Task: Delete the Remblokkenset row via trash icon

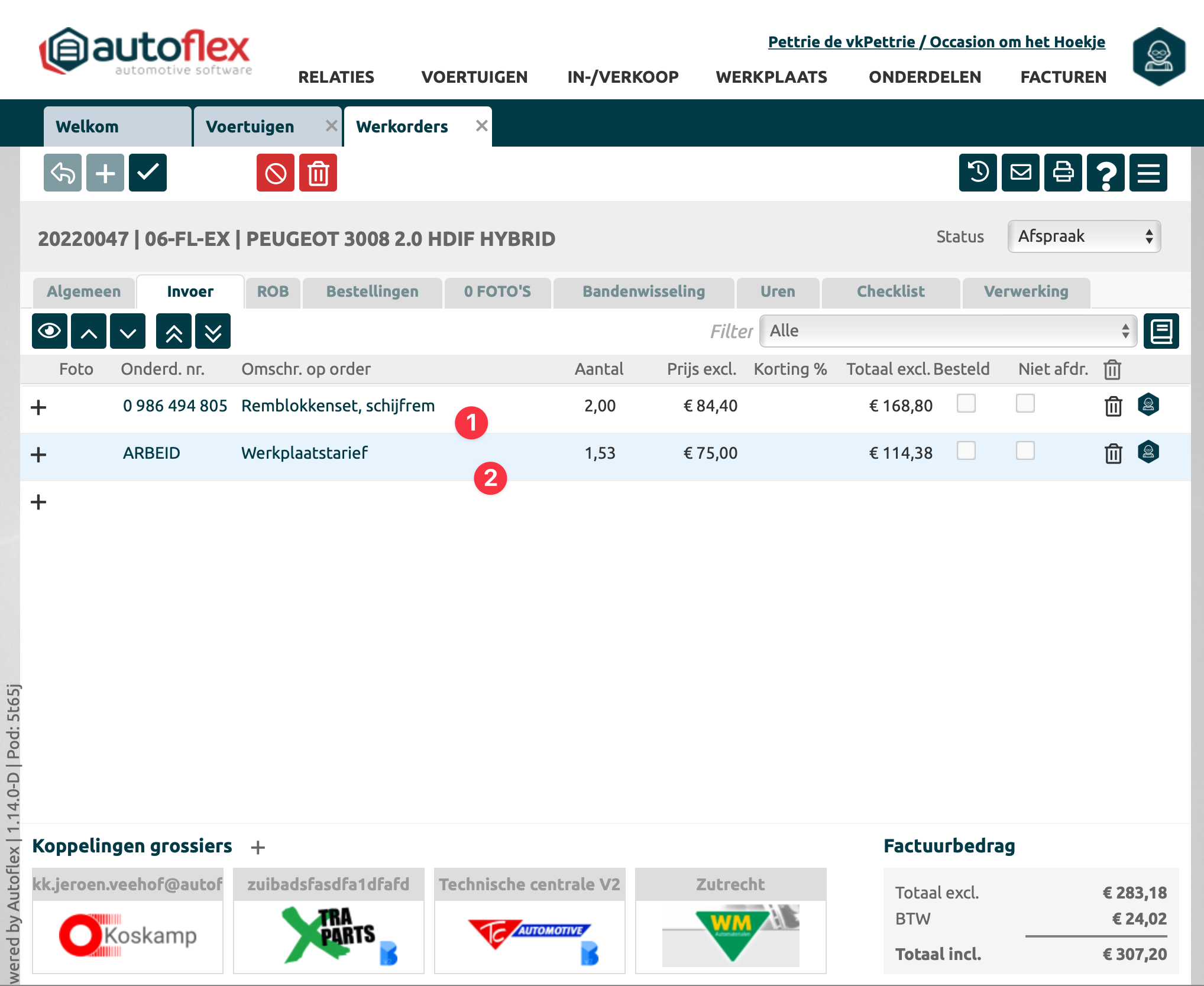Action: click(1113, 406)
